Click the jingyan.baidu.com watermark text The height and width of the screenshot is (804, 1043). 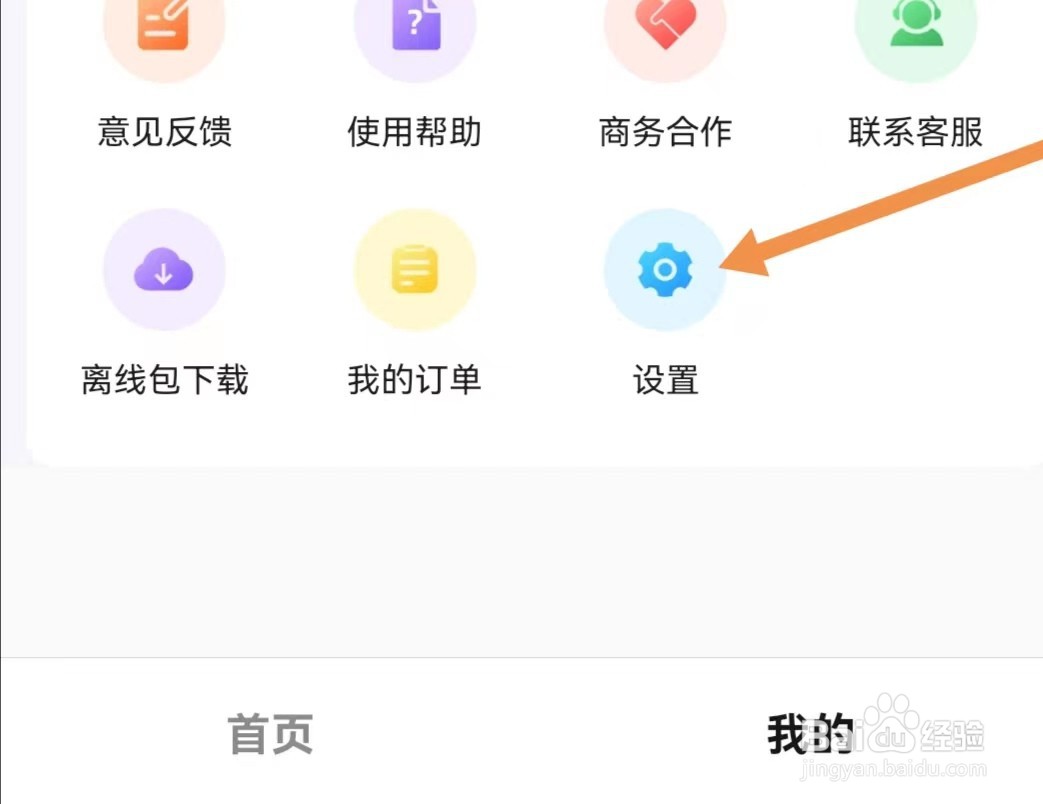click(893, 769)
